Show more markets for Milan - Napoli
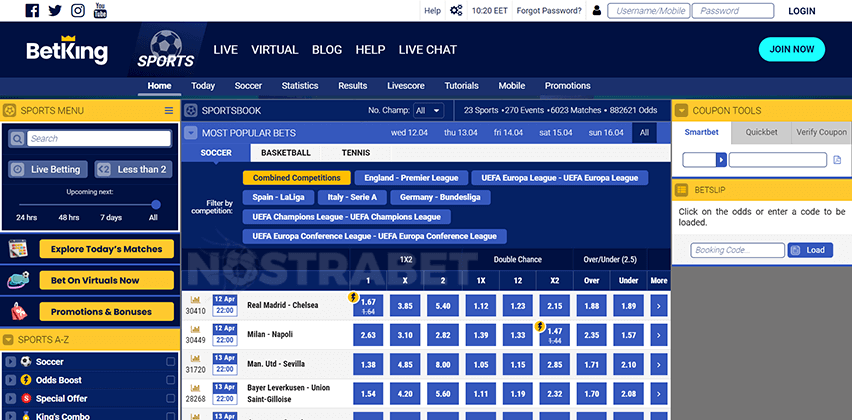852x420 pixels. pos(659,335)
